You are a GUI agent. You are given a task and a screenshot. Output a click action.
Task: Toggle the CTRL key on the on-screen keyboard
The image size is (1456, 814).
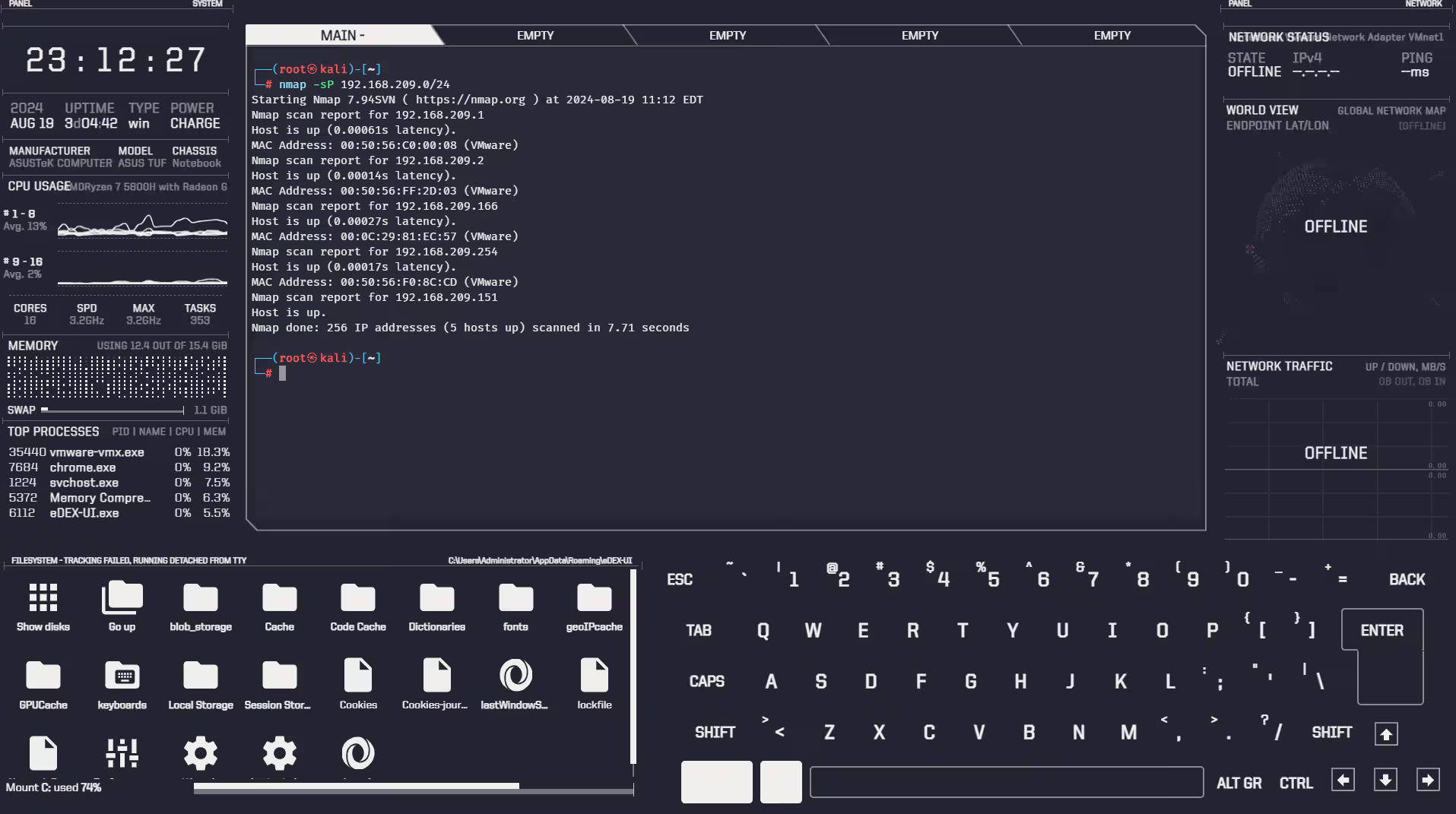pyautogui.click(x=1296, y=784)
